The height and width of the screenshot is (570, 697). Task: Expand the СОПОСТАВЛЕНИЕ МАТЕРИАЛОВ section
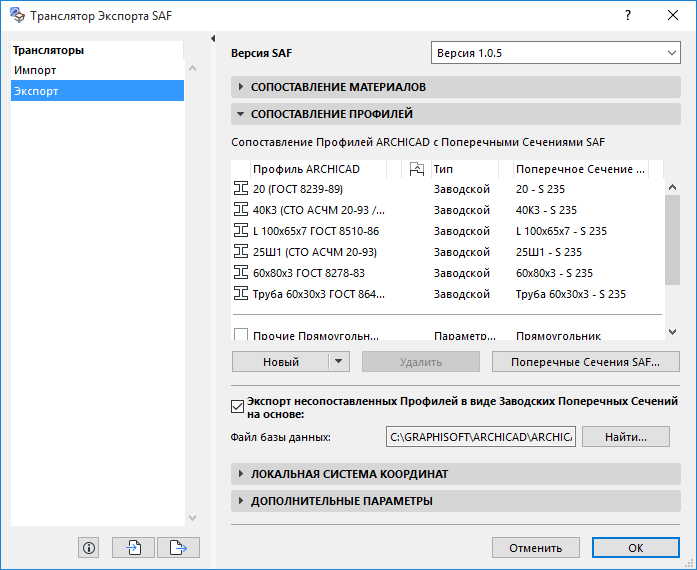pyautogui.click(x=240, y=87)
